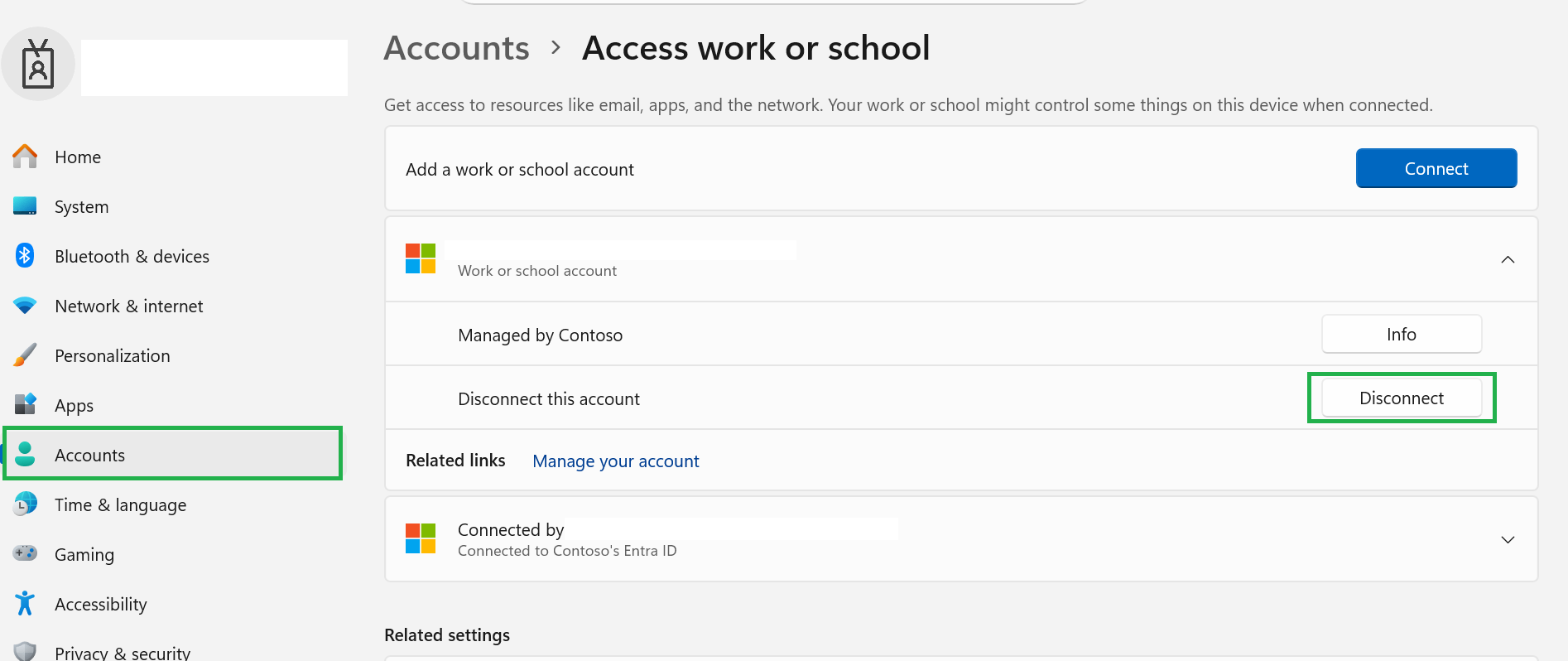Screen dimensions: 1568x661
Task: Click the user profile badge avatar
Action: 38,64
